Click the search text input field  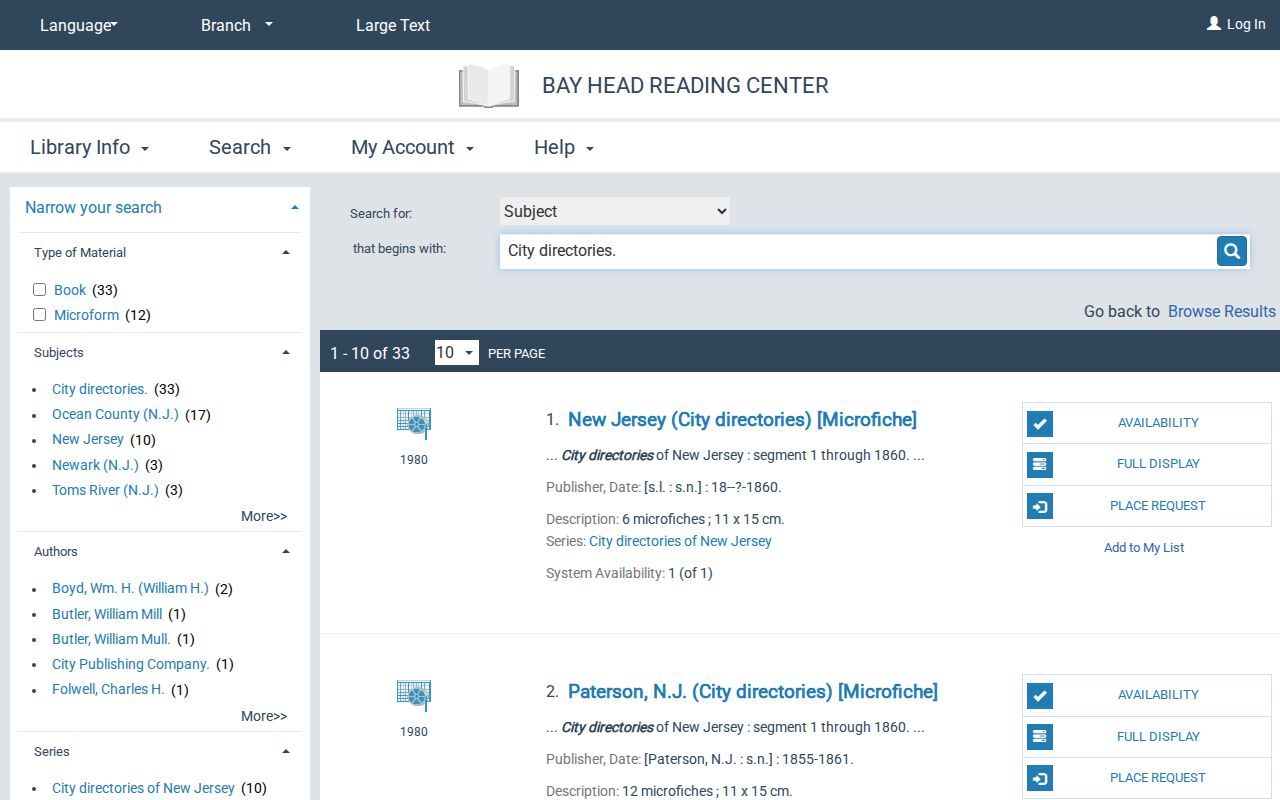tap(858, 251)
